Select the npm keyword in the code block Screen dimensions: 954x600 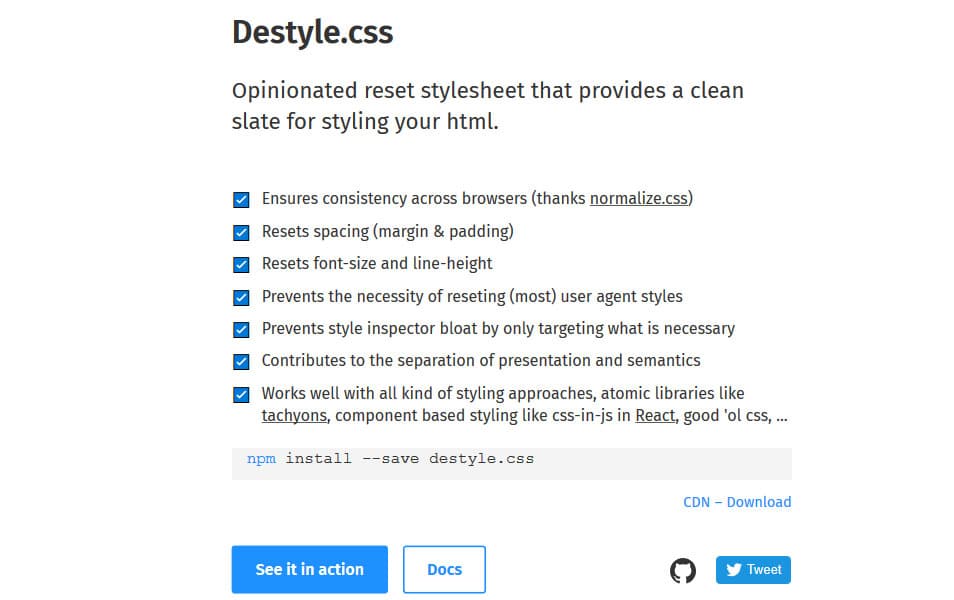(x=260, y=459)
